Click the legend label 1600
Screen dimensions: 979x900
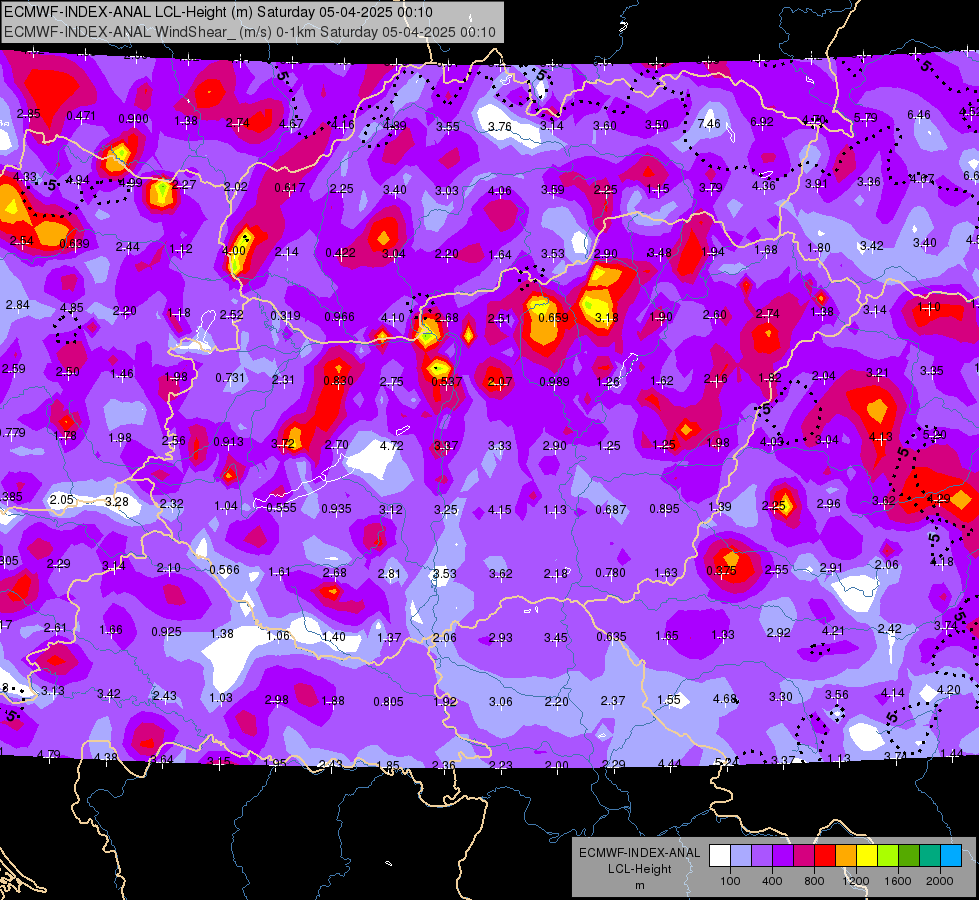tap(898, 881)
